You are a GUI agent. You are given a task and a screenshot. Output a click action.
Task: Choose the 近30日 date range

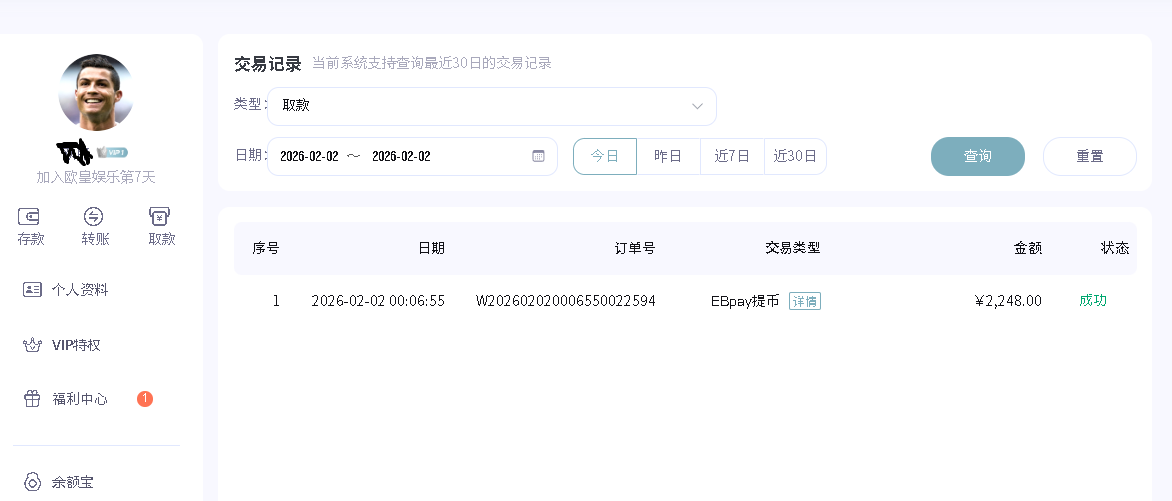pyautogui.click(x=795, y=156)
